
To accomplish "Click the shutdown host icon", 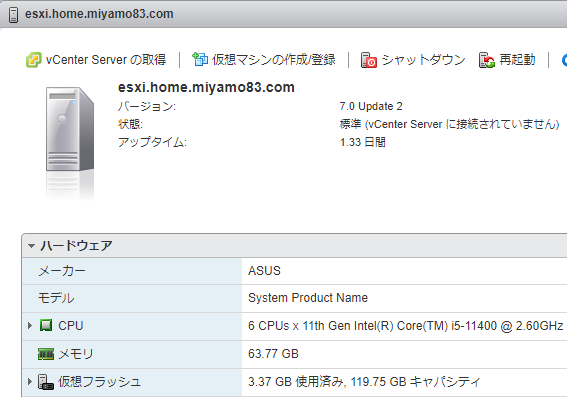I will pos(369,60).
